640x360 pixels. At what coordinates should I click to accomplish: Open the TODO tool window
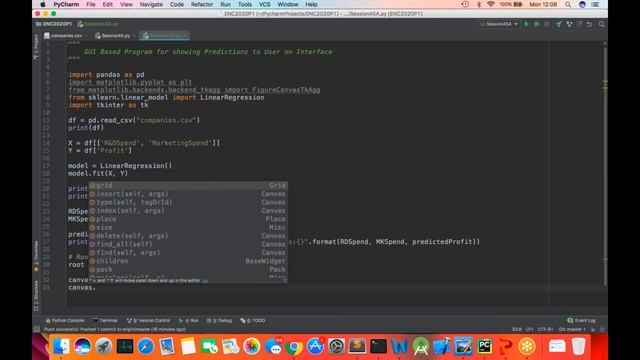click(x=253, y=320)
